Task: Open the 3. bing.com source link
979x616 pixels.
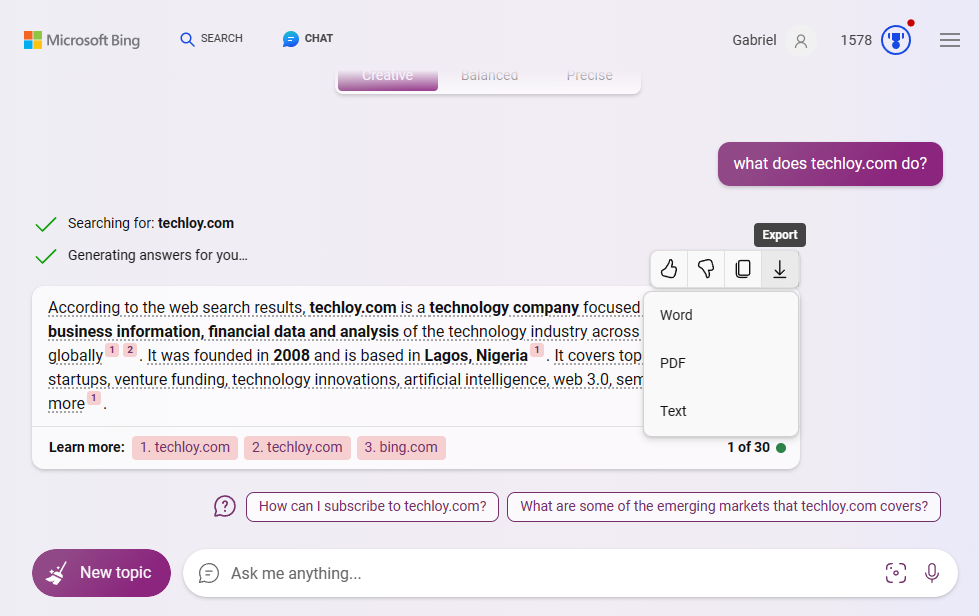Action: coord(401,447)
